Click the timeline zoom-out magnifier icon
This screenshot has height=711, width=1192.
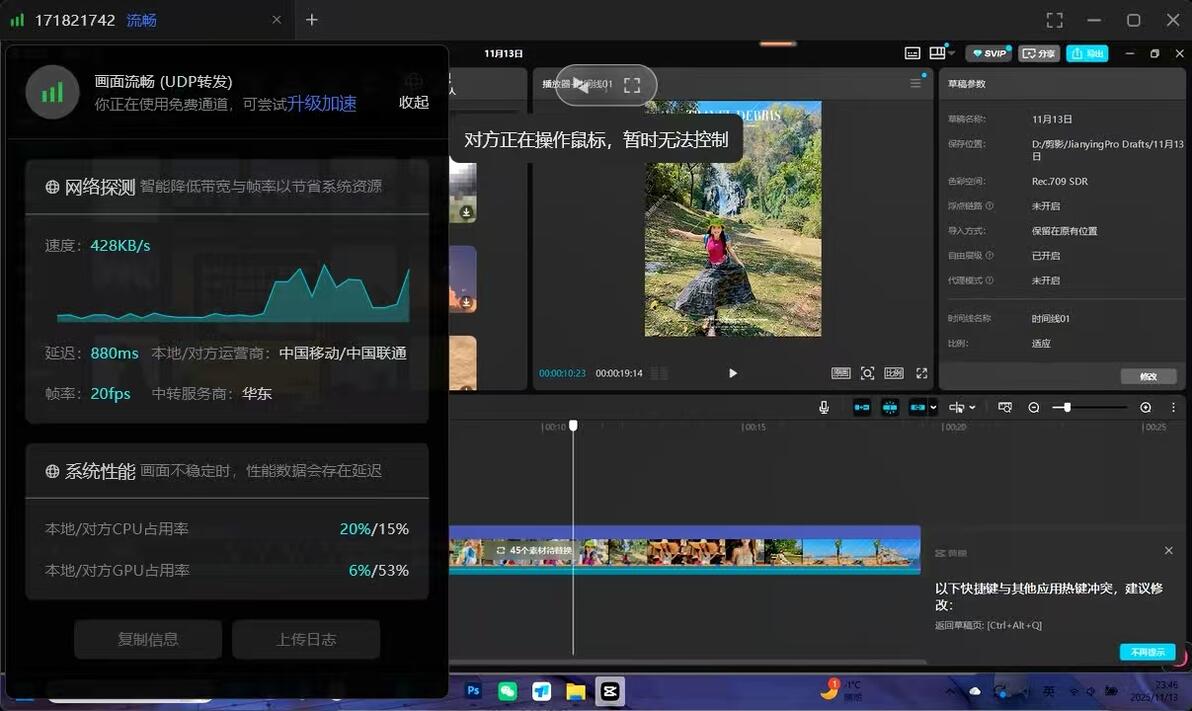(1033, 408)
